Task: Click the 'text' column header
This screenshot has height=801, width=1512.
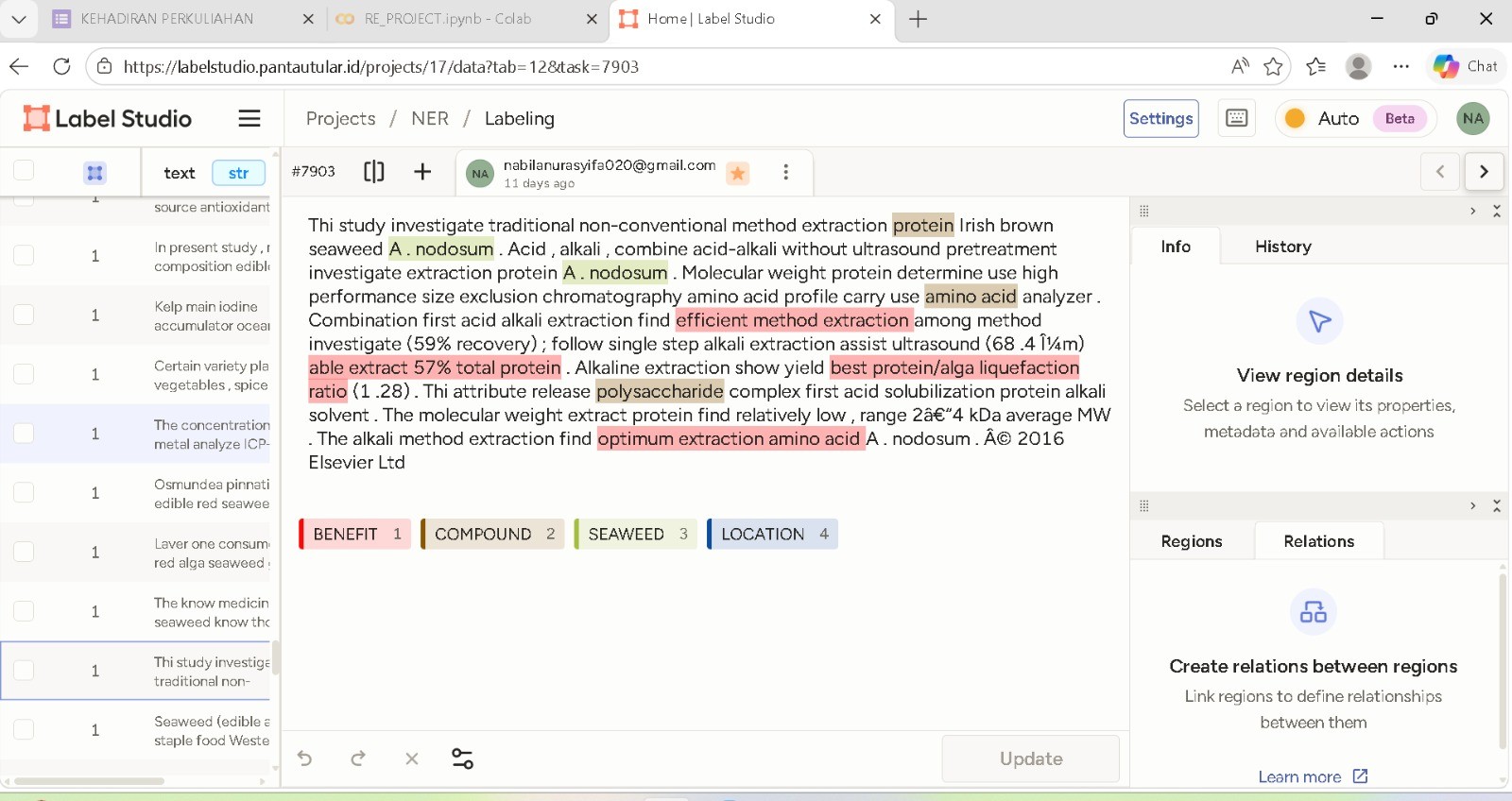Action: click(180, 173)
